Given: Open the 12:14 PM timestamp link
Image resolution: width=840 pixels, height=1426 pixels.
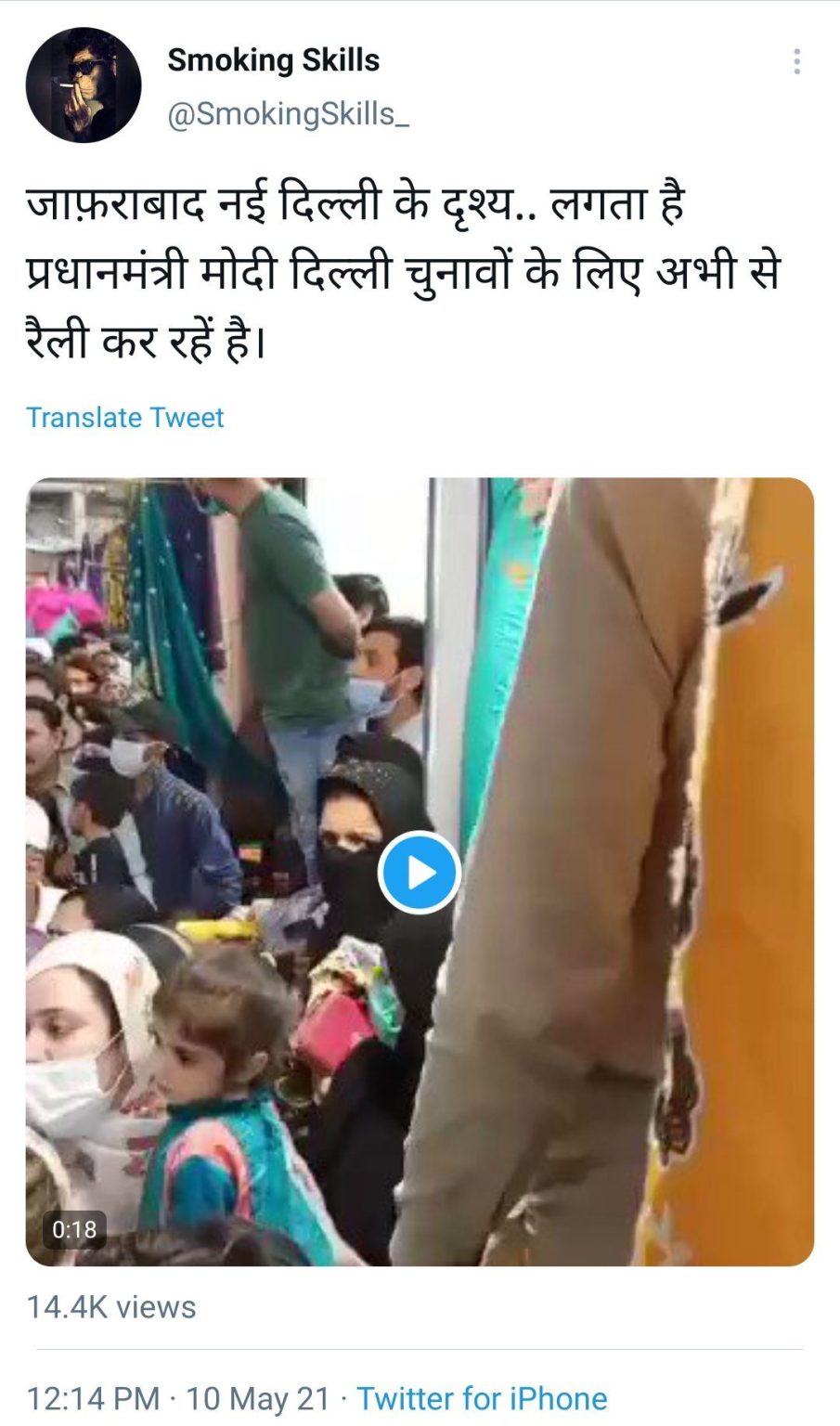Looking at the screenshot, I should tap(93, 1398).
